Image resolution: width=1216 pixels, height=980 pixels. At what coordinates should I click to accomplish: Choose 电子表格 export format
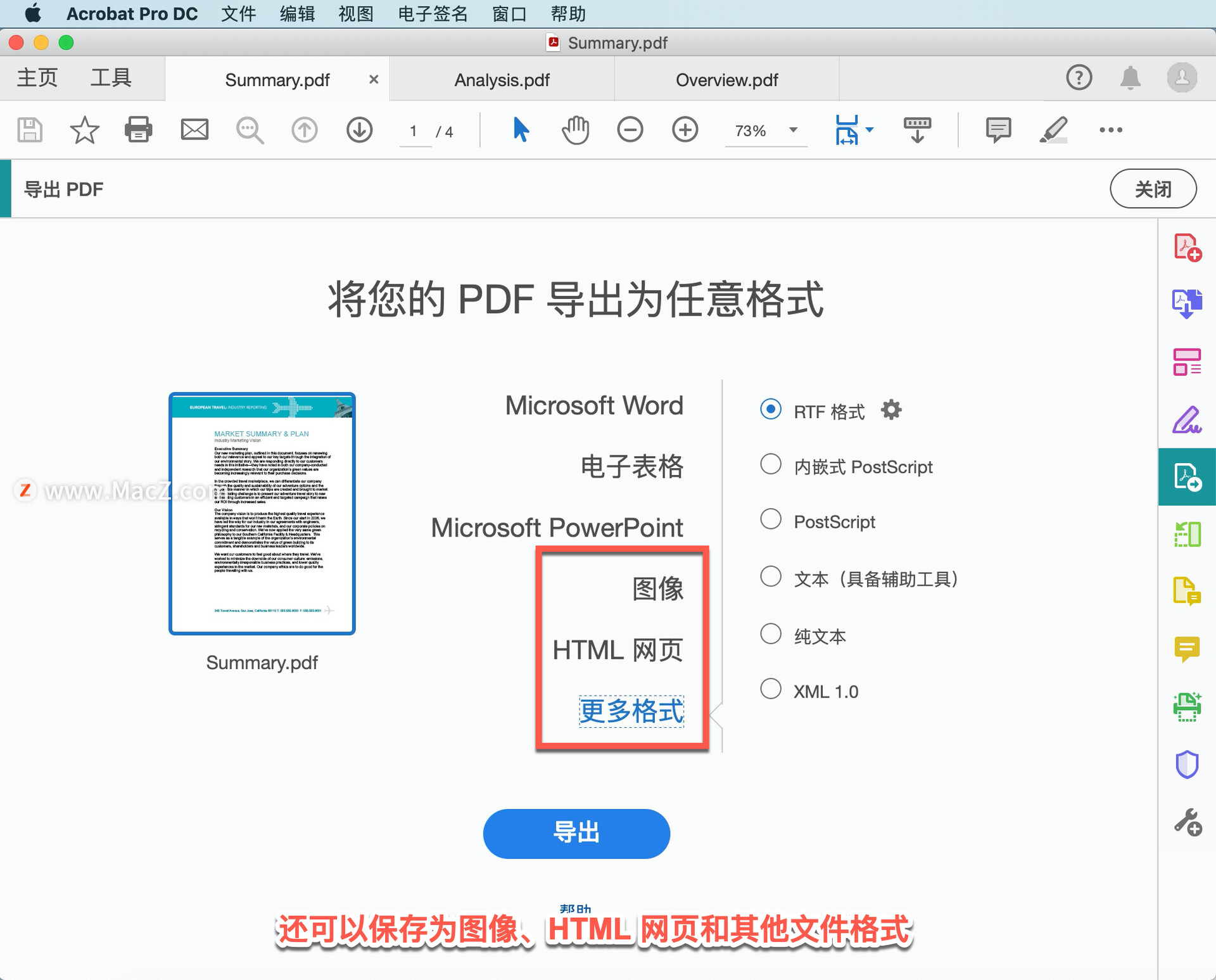click(x=632, y=466)
